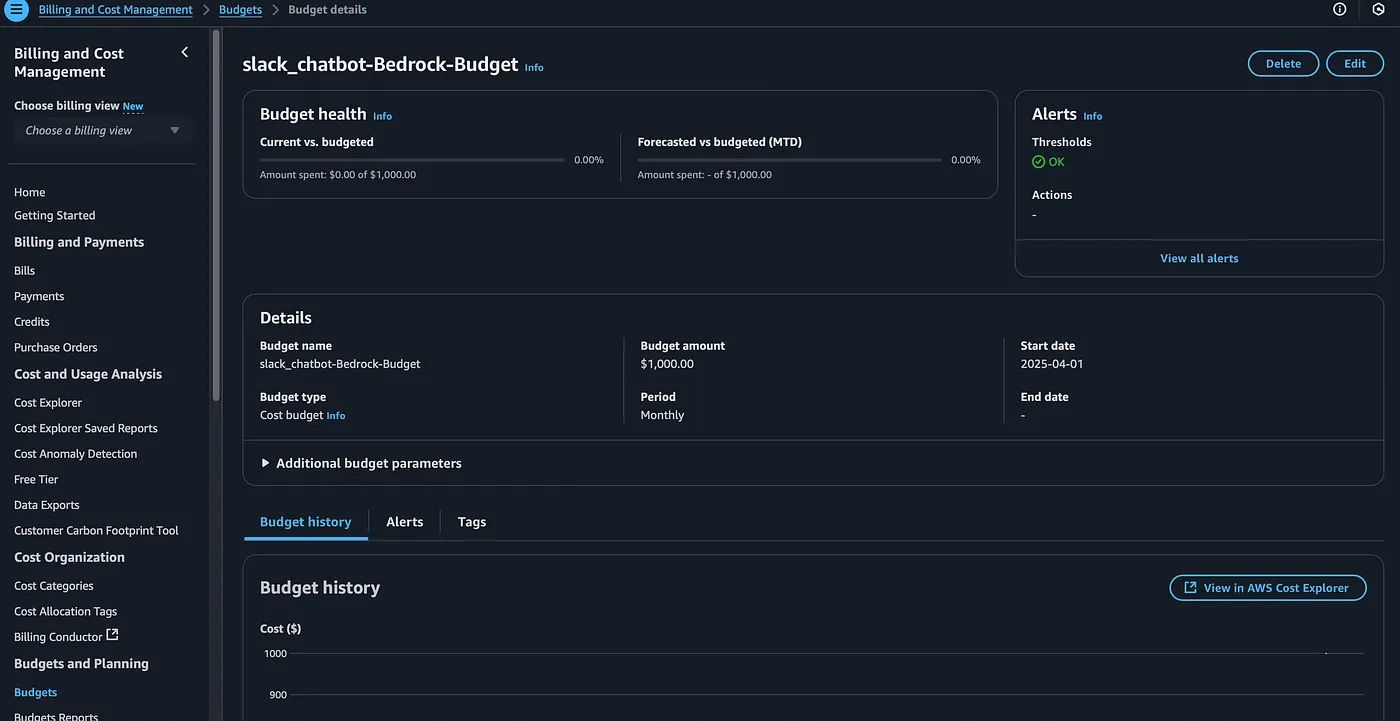The image size is (1400, 721).
Task: Open the Choose a billing view dropdown
Action: coord(103,130)
